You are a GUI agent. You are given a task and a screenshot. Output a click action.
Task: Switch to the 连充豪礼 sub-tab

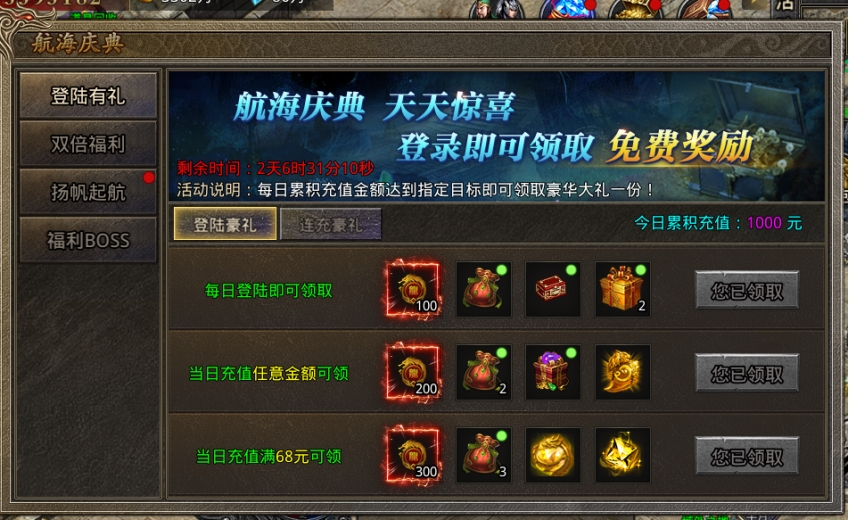pyautogui.click(x=331, y=224)
